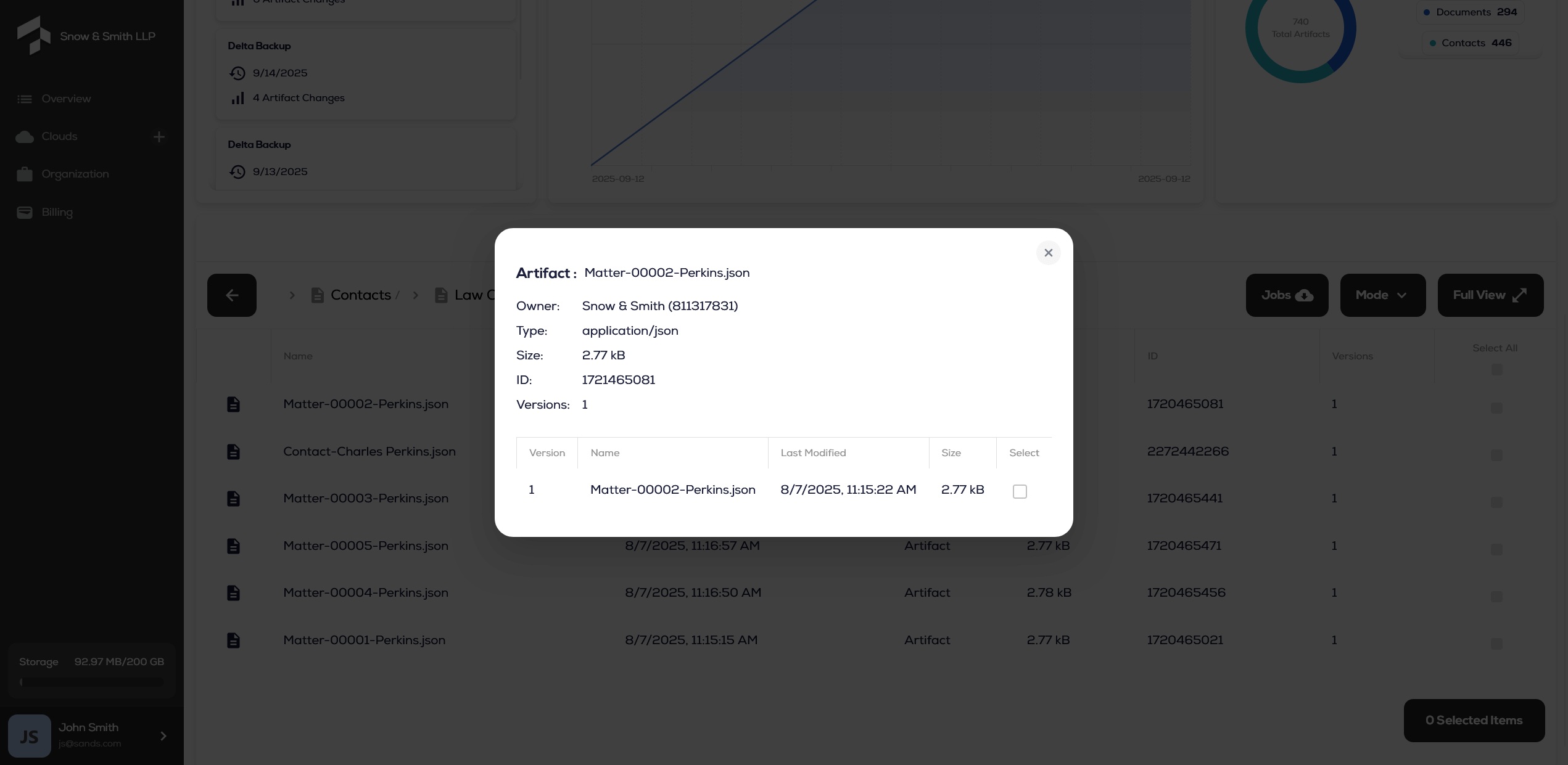The height and width of the screenshot is (765, 1568).
Task: Click the Snow & Smith LLP logo
Action: [34, 36]
